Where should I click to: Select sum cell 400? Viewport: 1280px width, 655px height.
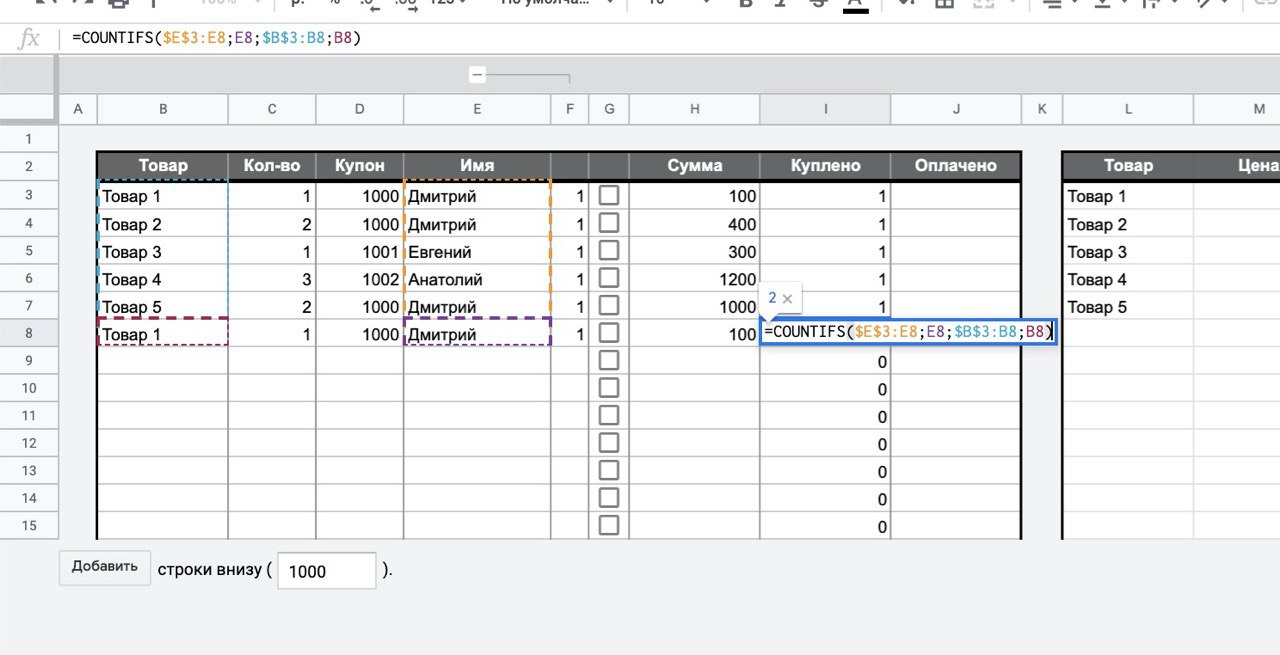tap(694, 224)
